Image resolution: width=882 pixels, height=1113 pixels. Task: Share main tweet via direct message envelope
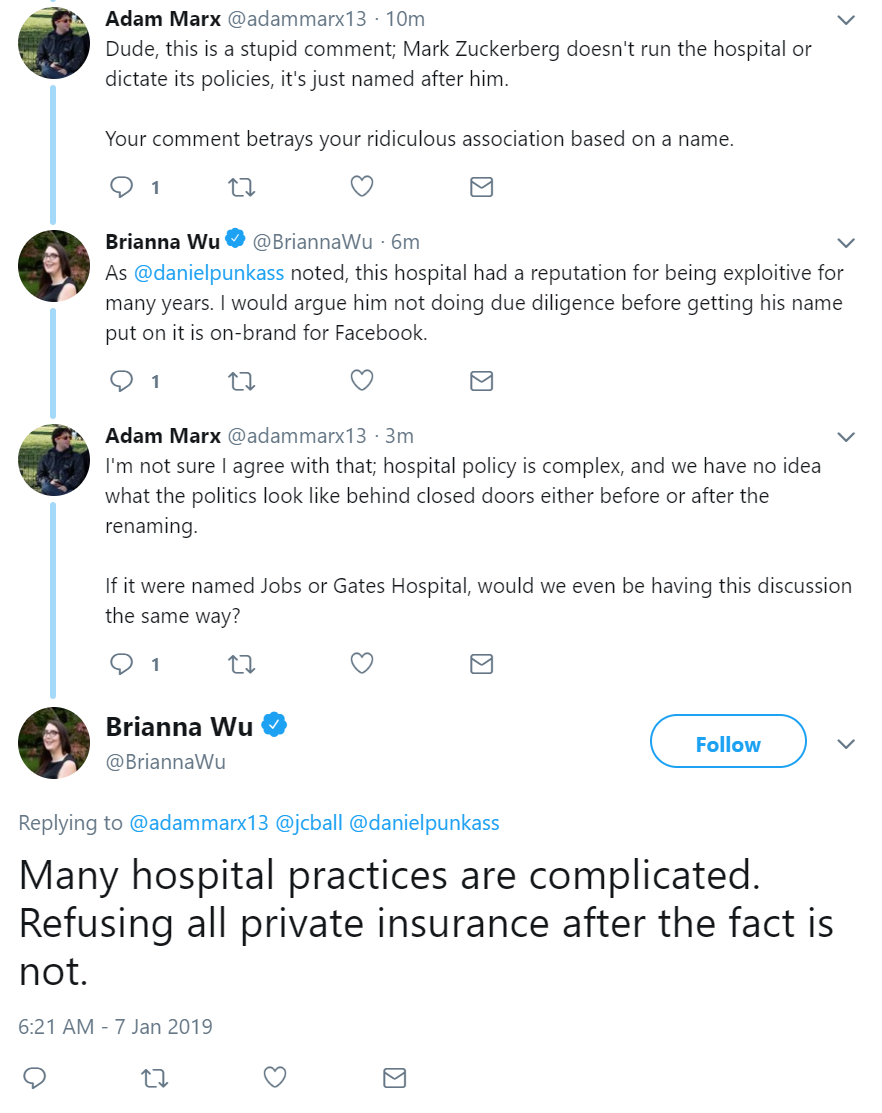[395, 1078]
